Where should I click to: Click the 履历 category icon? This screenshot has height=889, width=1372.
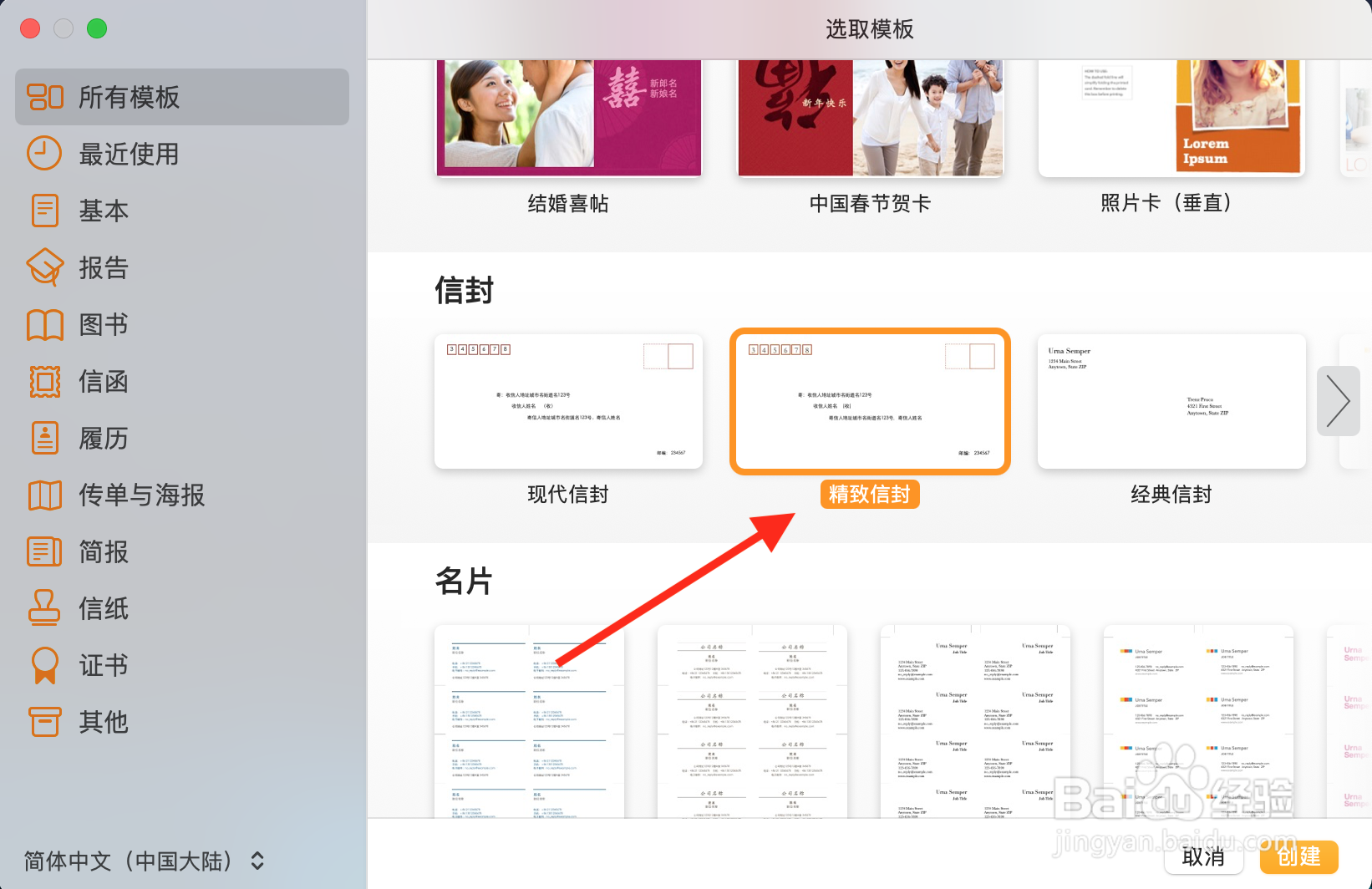click(x=45, y=438)
